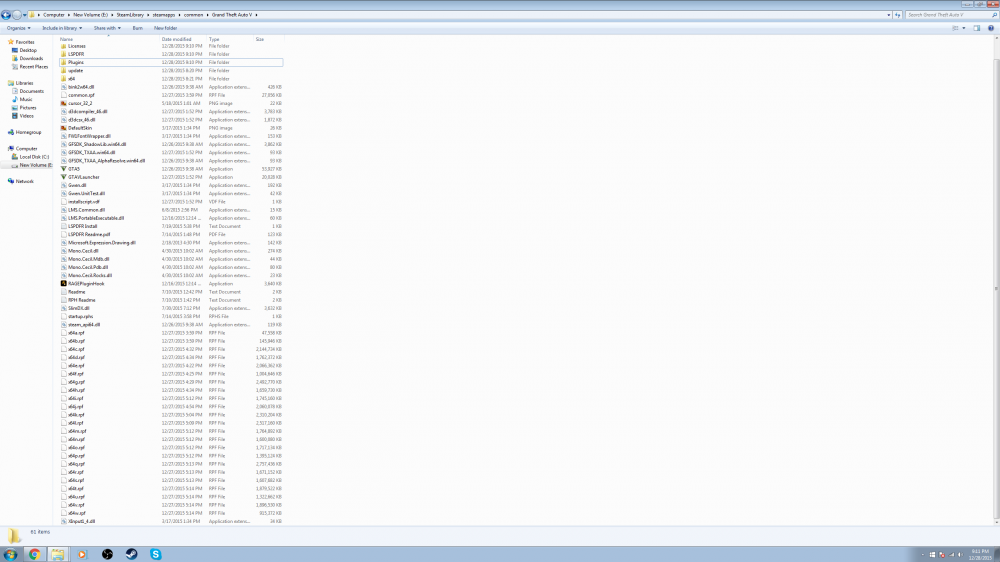Open the Include in library dropdown
1000x562 pixels.
click(x=62, y=28)
